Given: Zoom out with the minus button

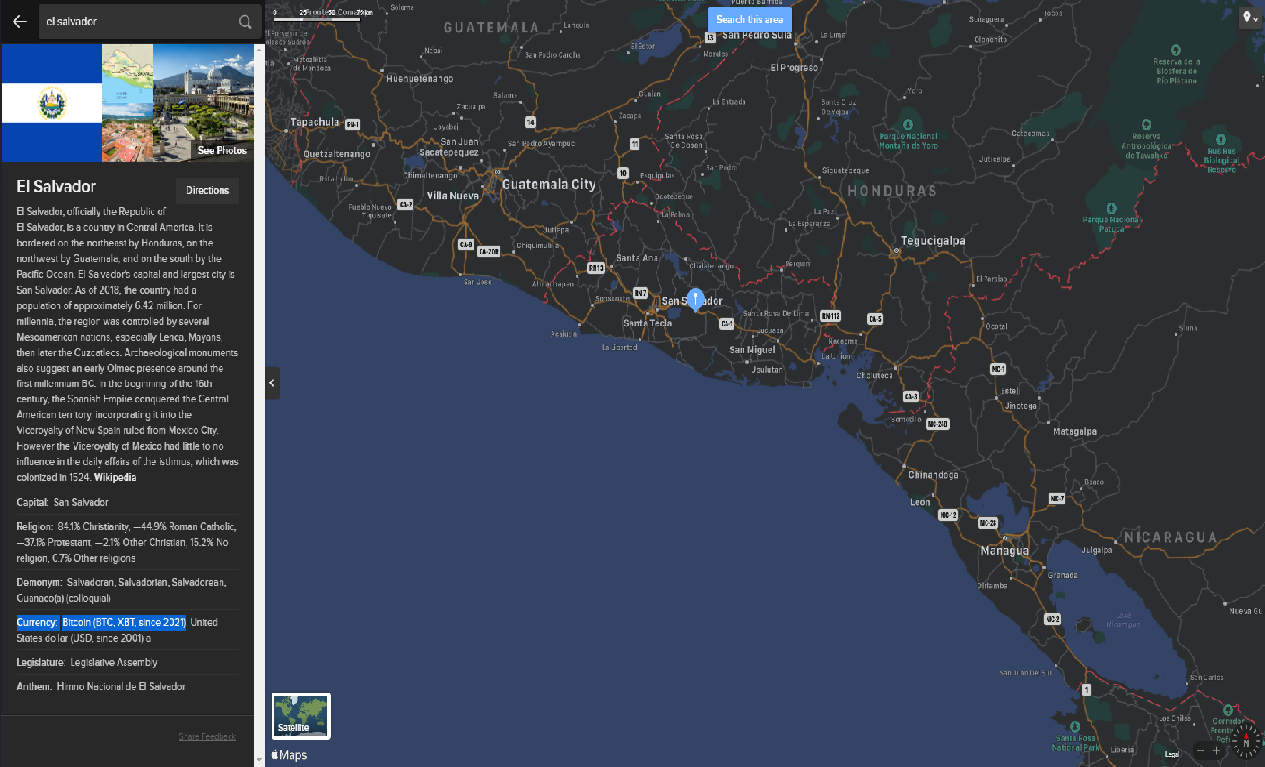Looking at the screenshot, I should pyautogui.click(x=1201, y=751).
